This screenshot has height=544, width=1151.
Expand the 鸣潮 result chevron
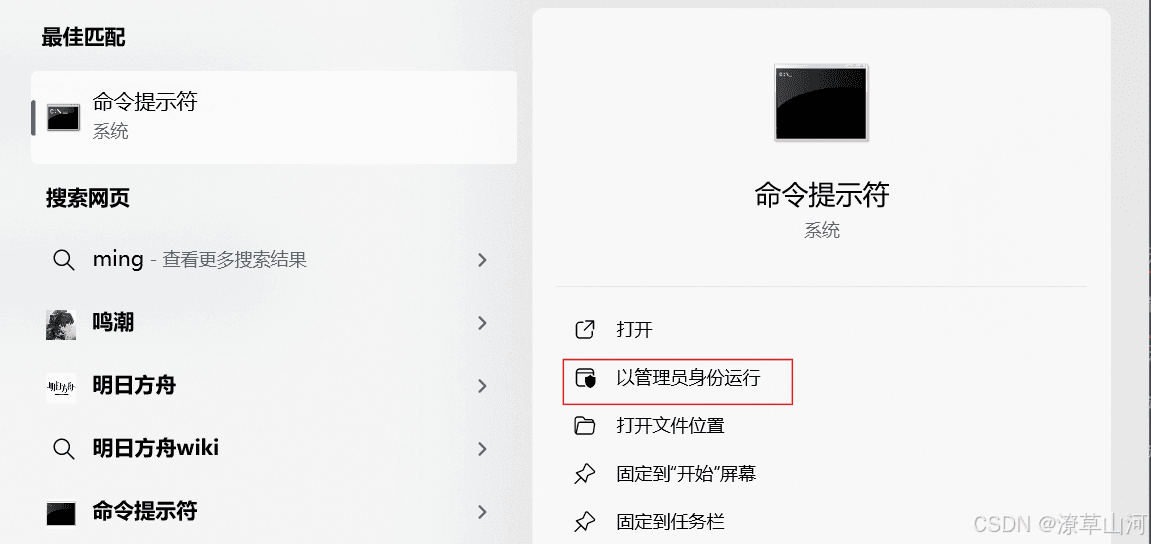[482, 323]
